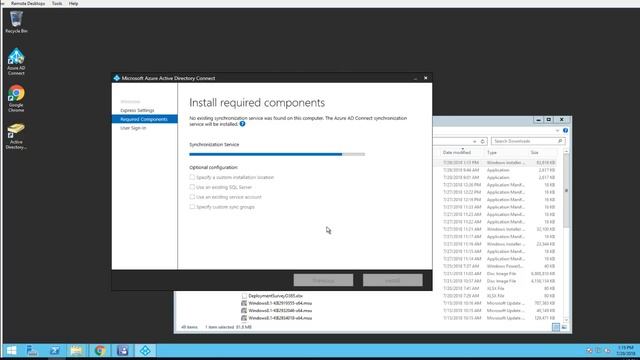The image size is (640, 360).
Task: Check 'Use an existing service account'
Action: pos(192,197)
